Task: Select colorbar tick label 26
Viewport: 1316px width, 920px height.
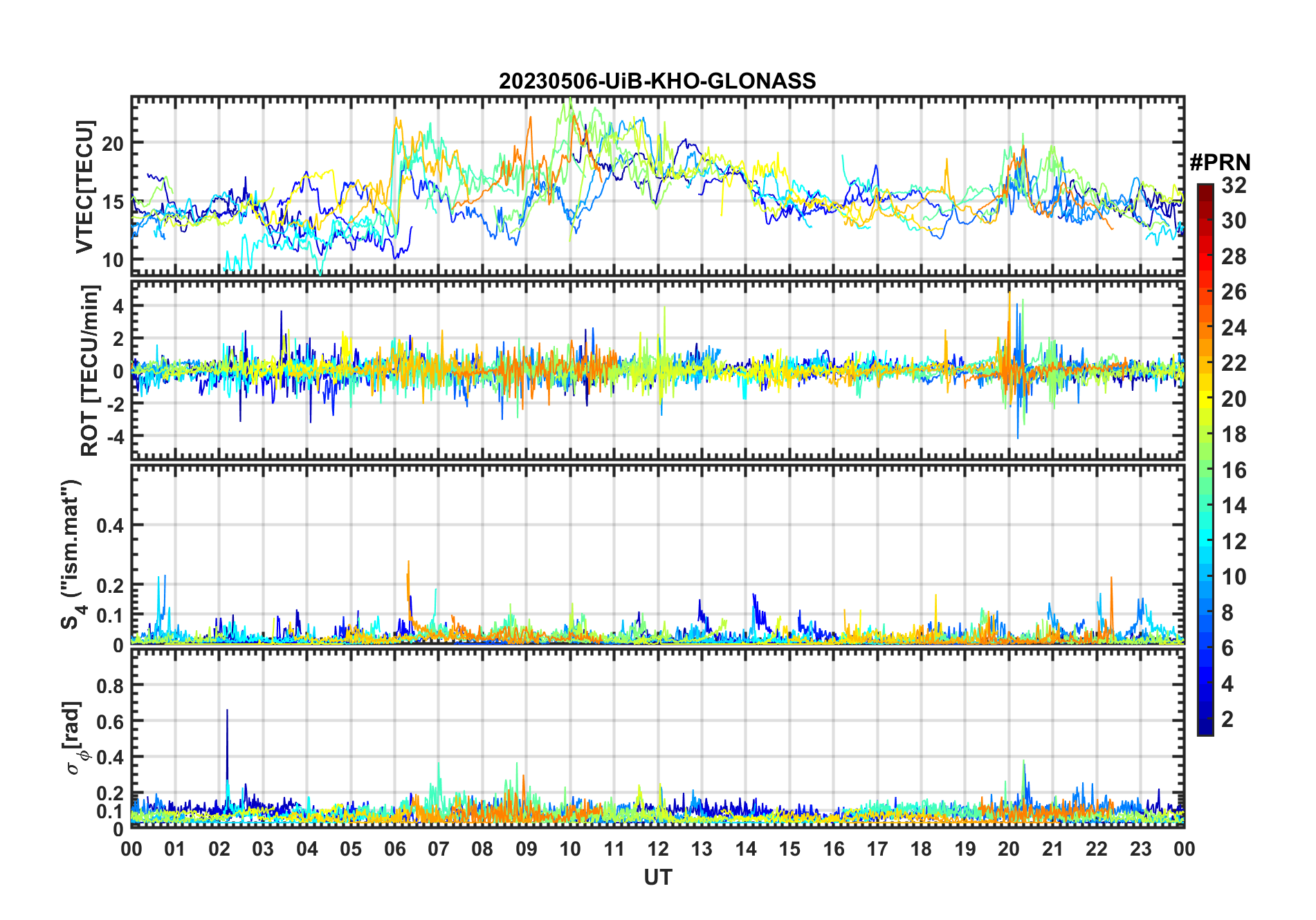Action: [1234, 292]
